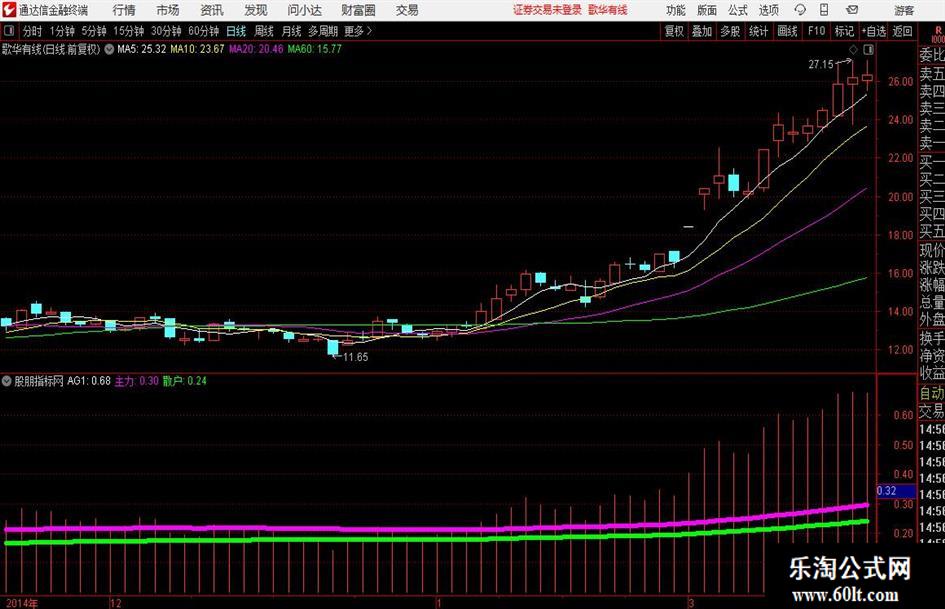
Task: Open the 问小达 menu
Action: (304, 10)
